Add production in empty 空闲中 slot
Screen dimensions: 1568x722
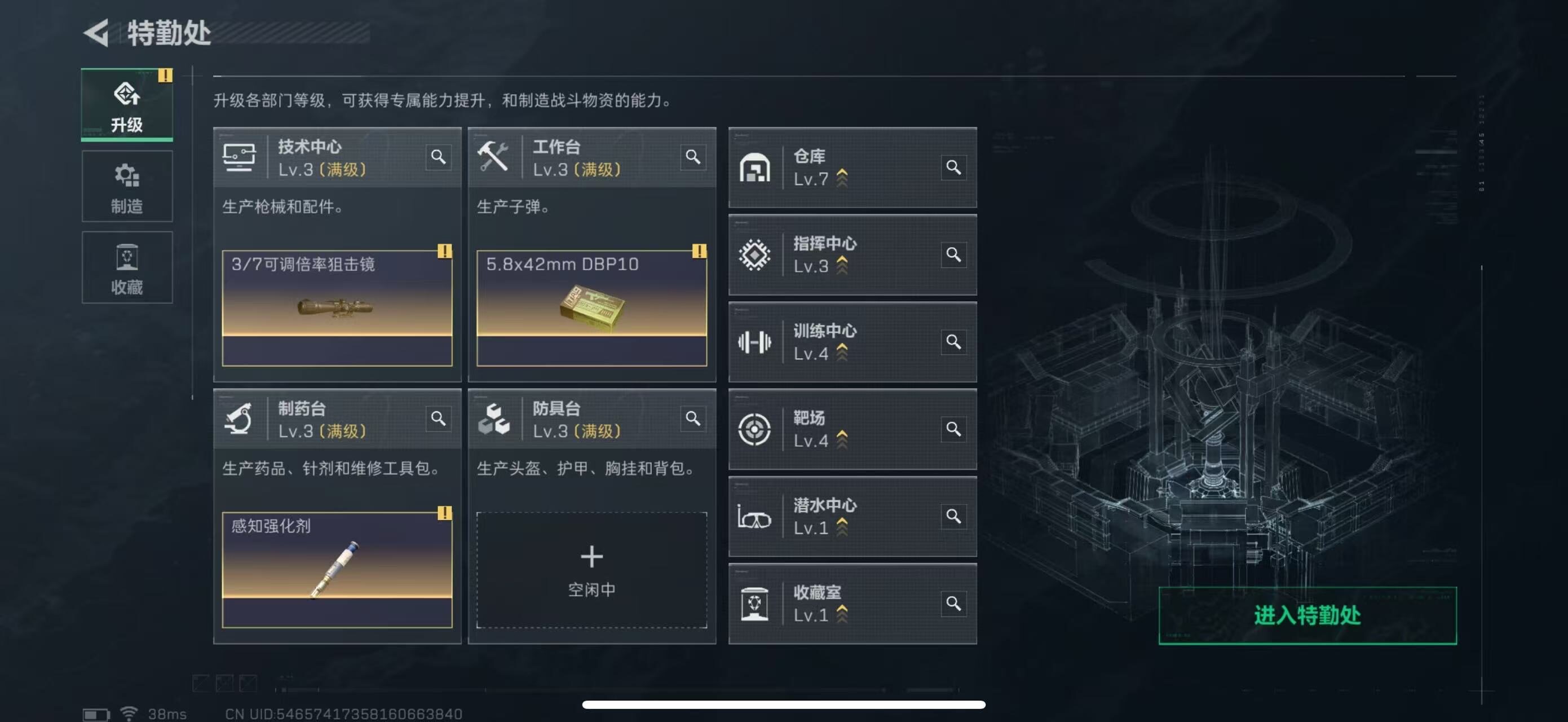click(x=591, y=570)
